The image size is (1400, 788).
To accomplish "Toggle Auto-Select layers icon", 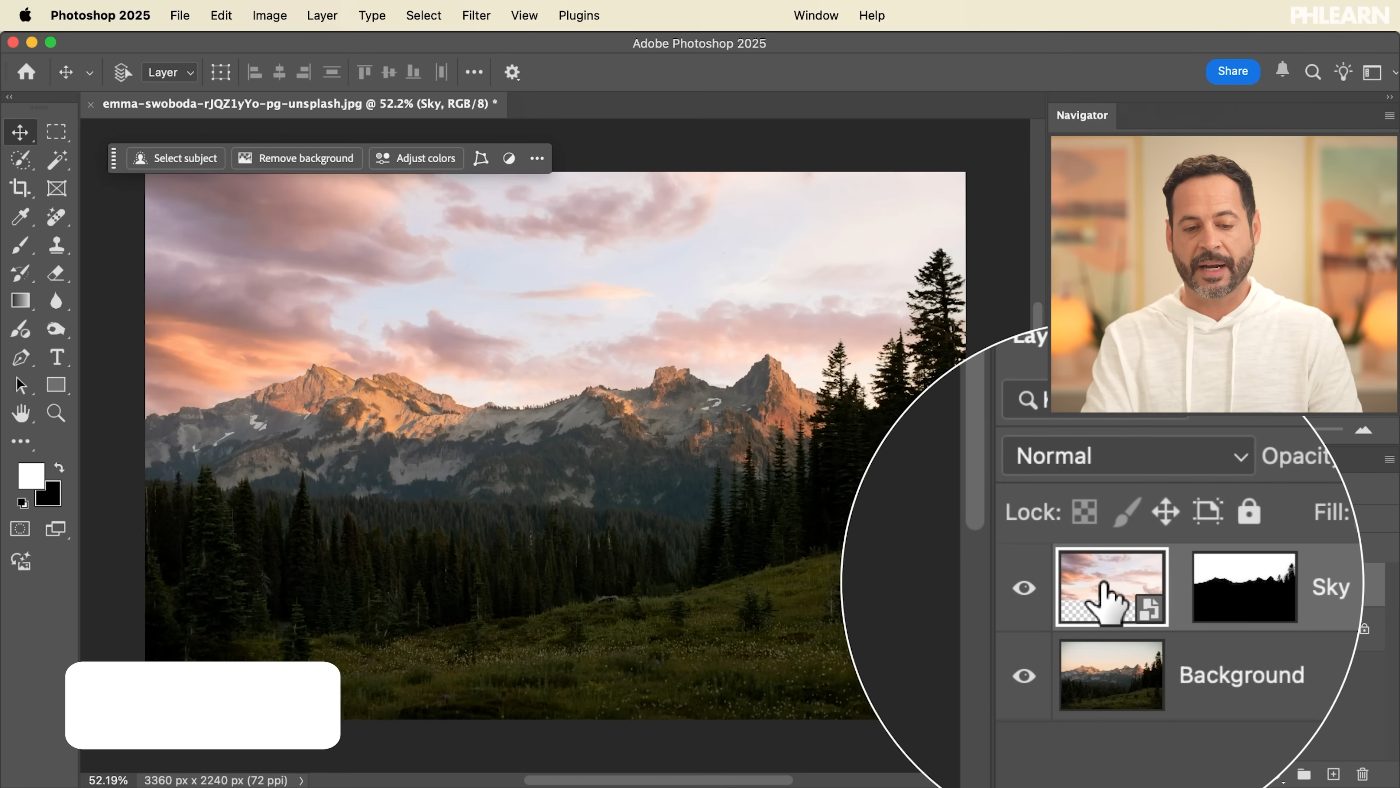I will [x=123, y=72].
